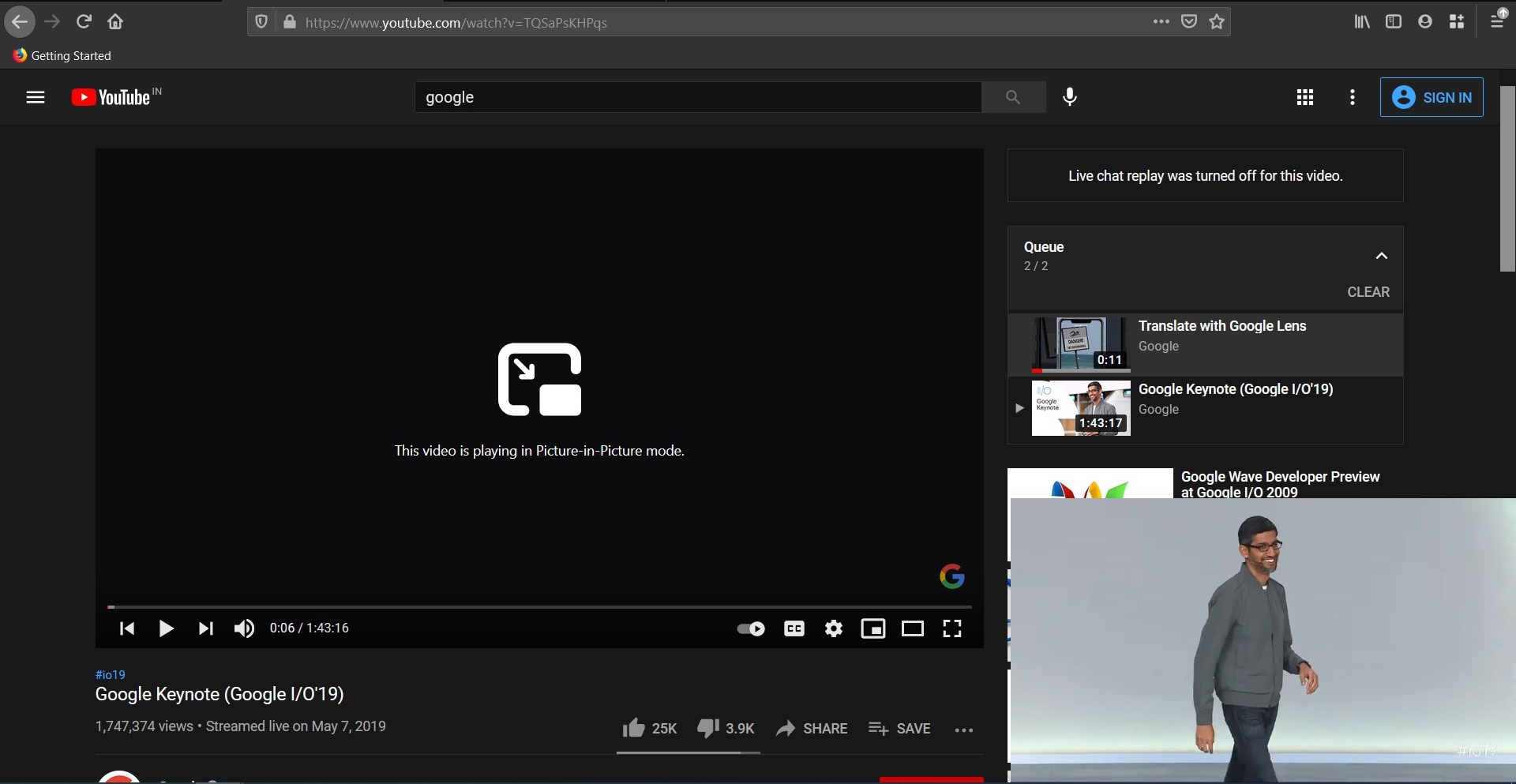Open YouTube guide hamburger menu
The width and height of the screenshot is (1516, 784).
point(36,97)
